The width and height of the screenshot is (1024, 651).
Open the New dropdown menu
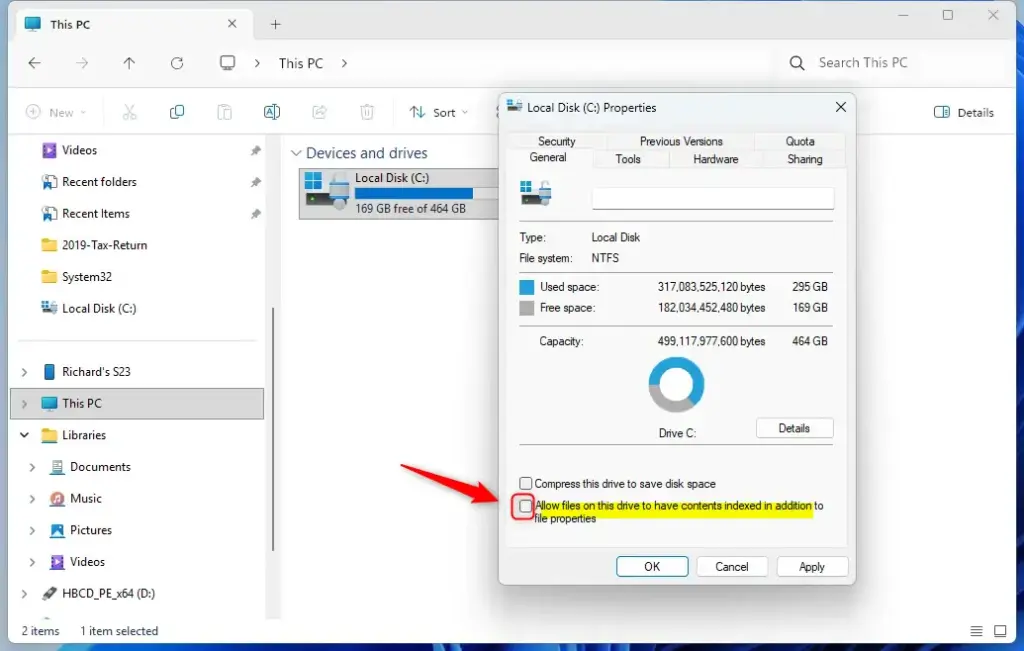click(56, 112)
